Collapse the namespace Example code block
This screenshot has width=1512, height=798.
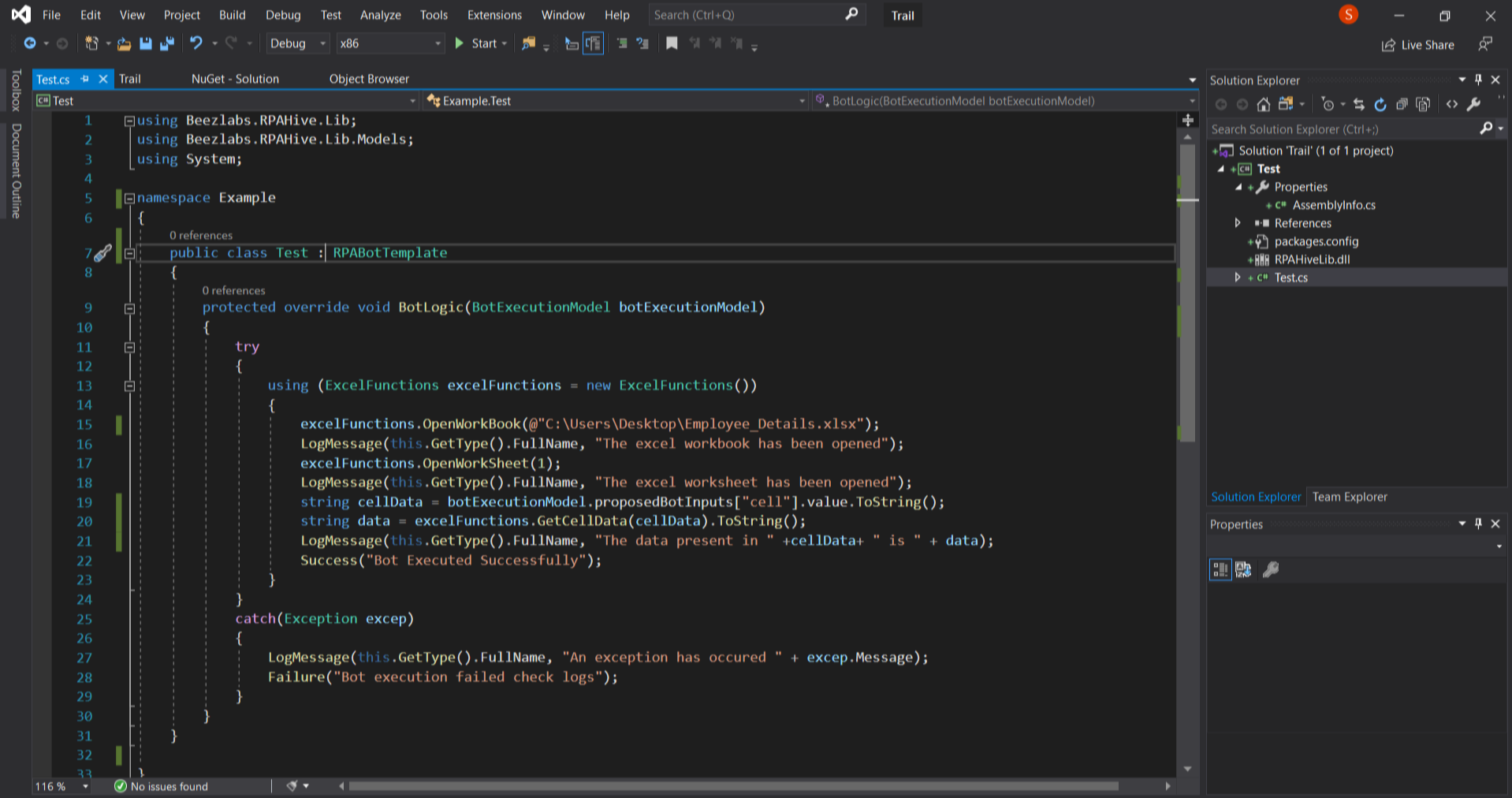(129, 199)
